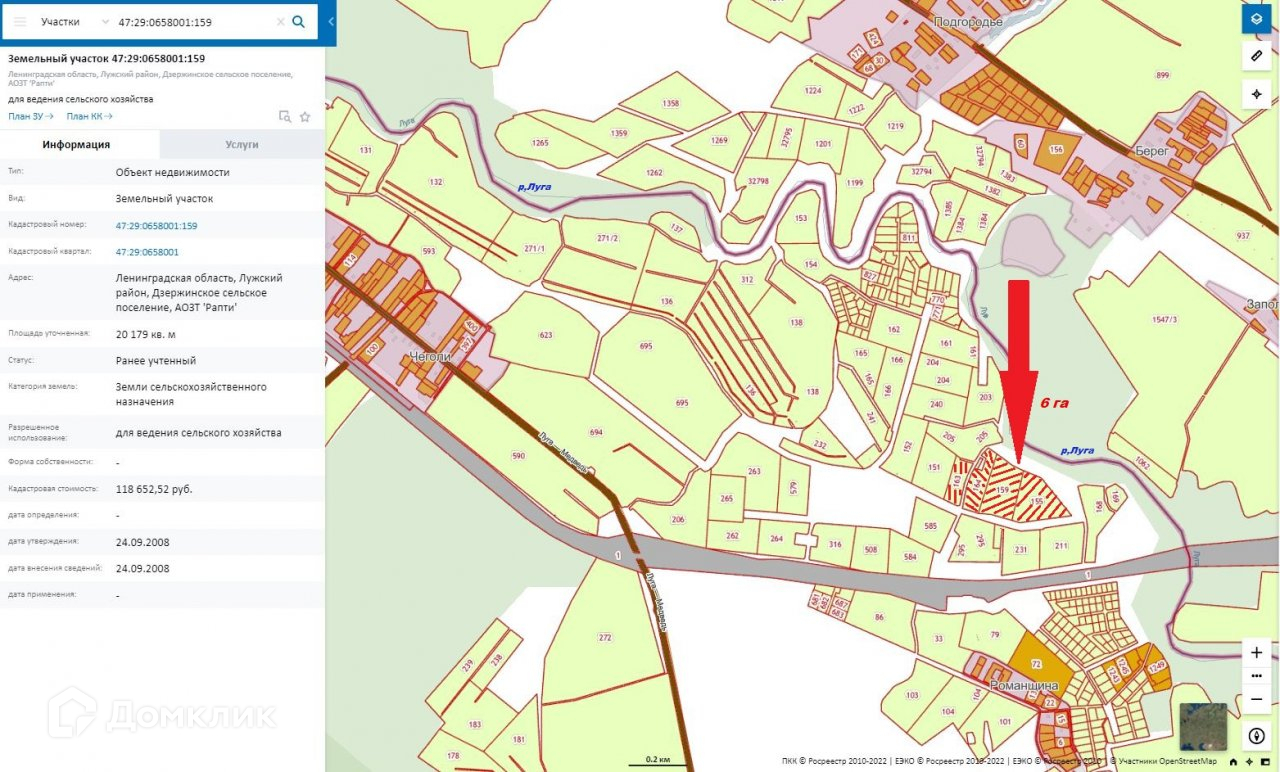
Task: Collapse the left information panel with the chevron
Action: [x=331, y=21]
